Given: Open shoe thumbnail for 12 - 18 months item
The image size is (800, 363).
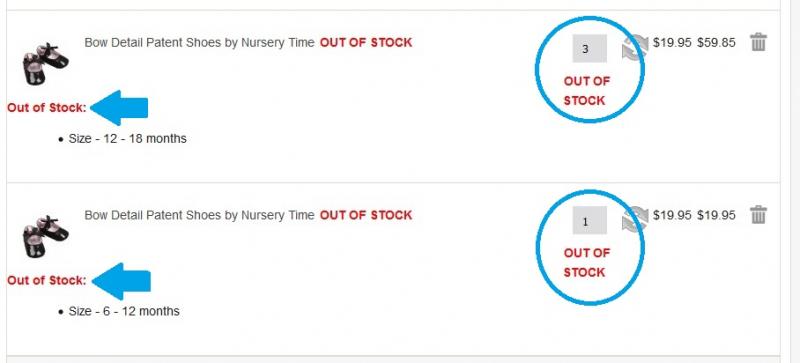Looking at the screenshot, I should (x=45, y=63).
